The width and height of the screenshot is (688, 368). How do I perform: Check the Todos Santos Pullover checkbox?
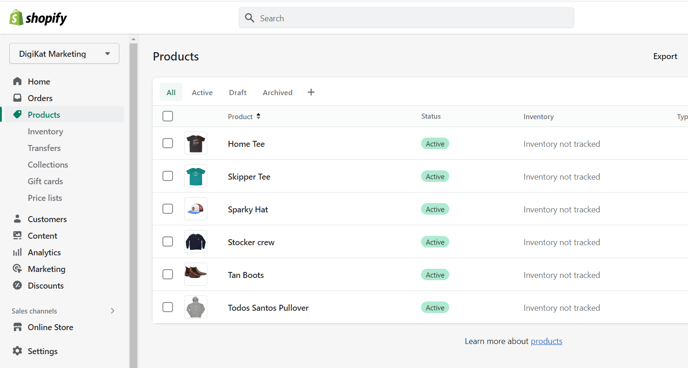tap(168, 307)
